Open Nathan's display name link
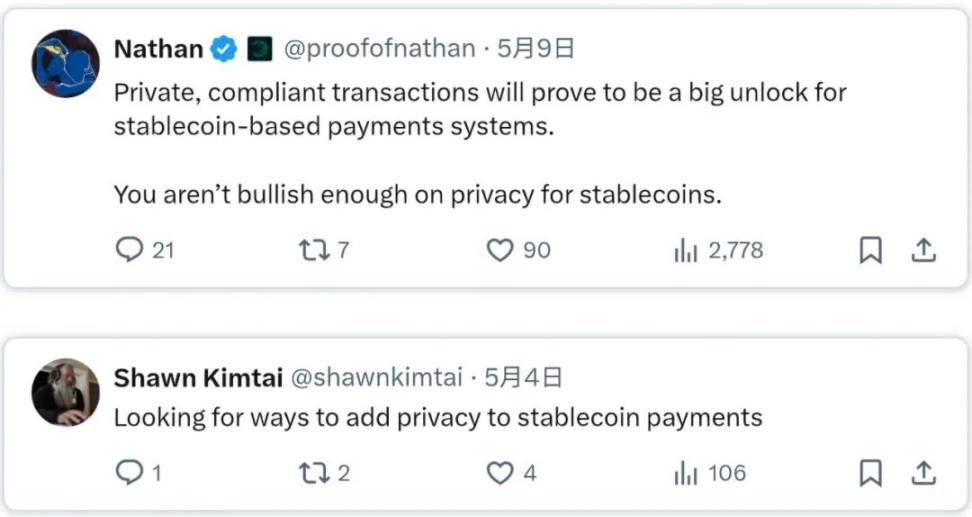The width and height of the screenshot is (972, 517). pyautogui.click(x=159, y=48)
